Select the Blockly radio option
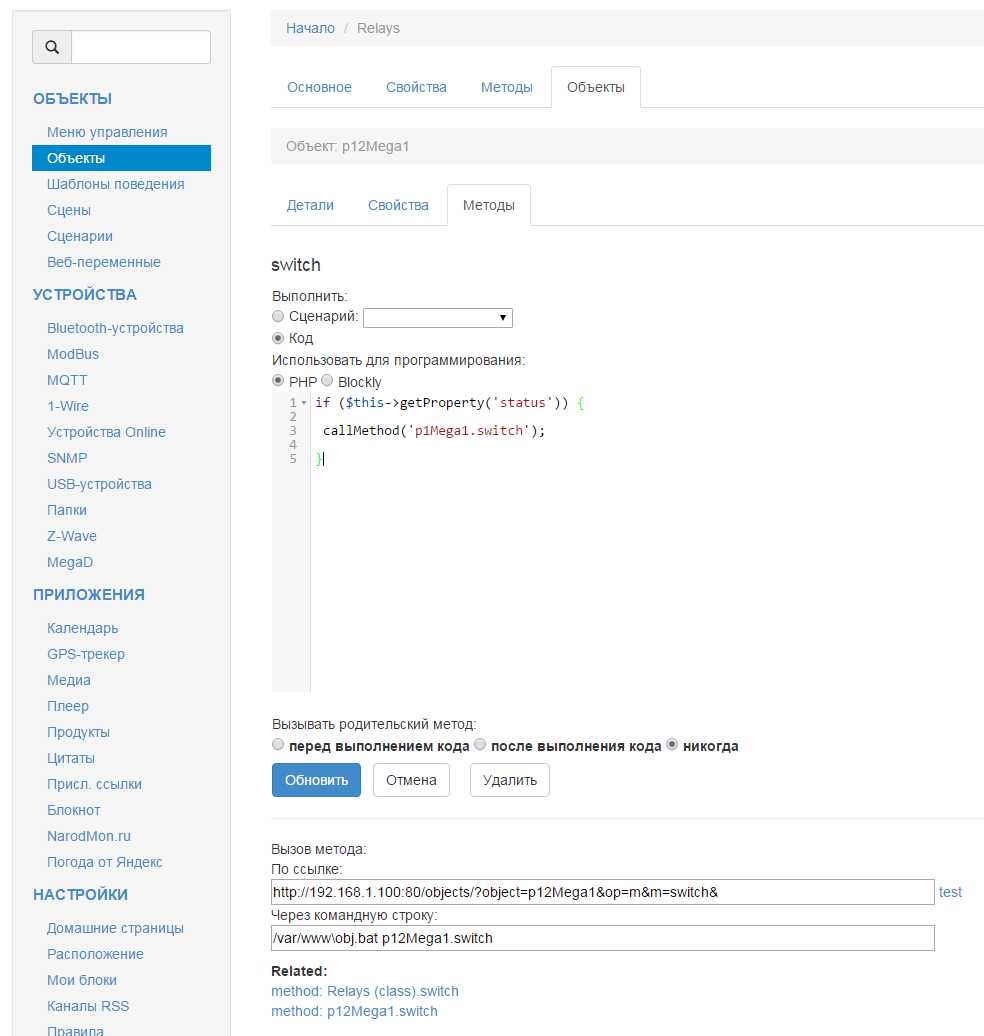The image size is (984, 1036). [327, 381]
